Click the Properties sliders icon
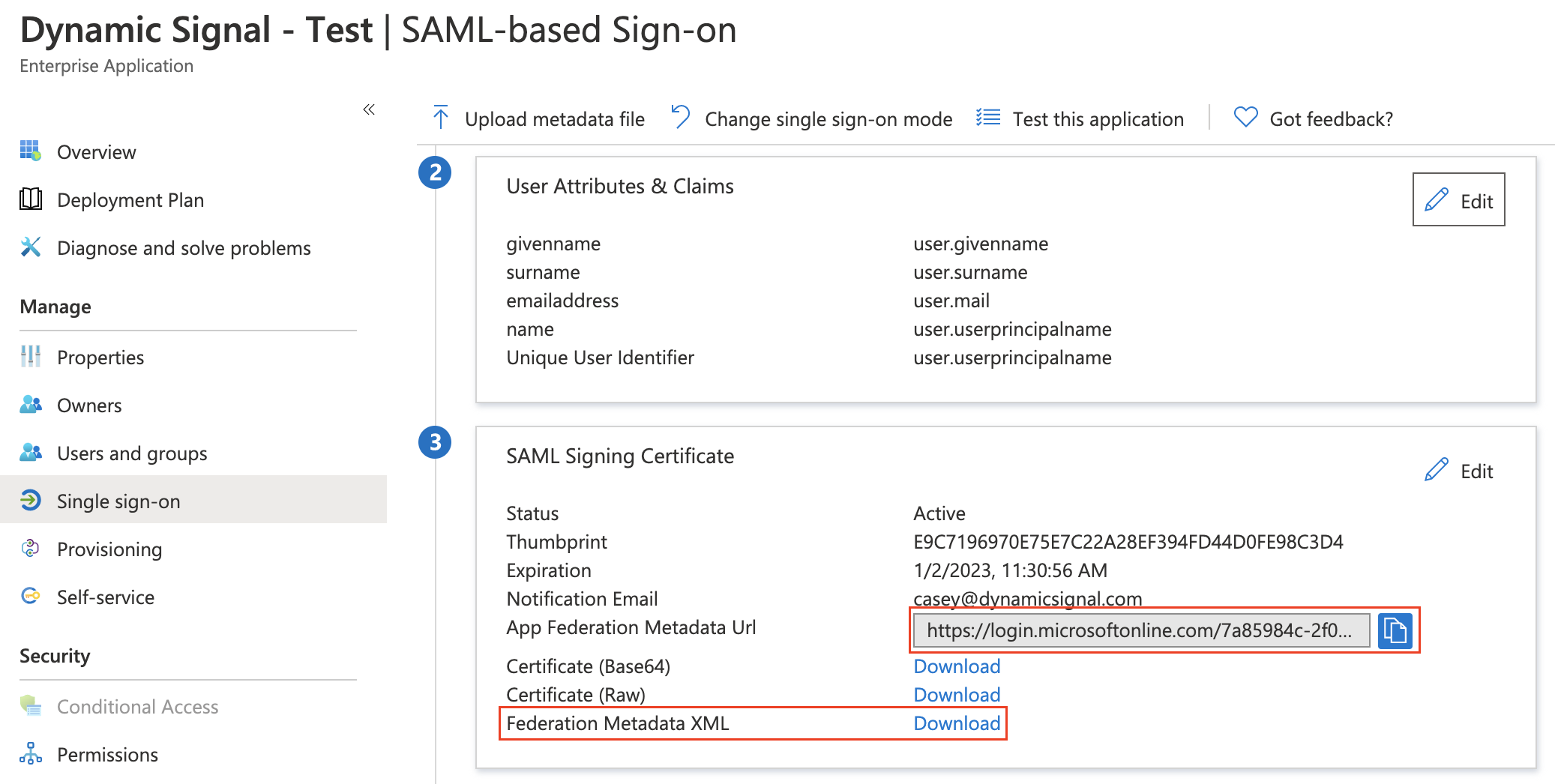This screenshot has height=784, width=1555. 31,357
